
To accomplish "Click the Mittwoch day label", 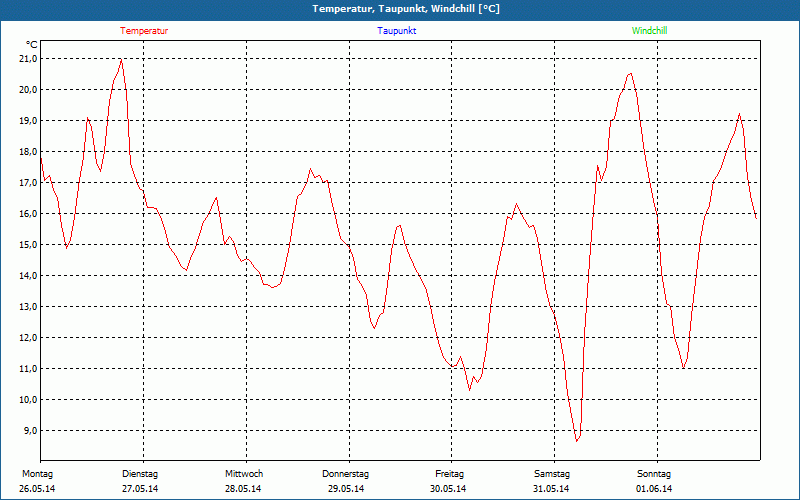I will point(244,474).
